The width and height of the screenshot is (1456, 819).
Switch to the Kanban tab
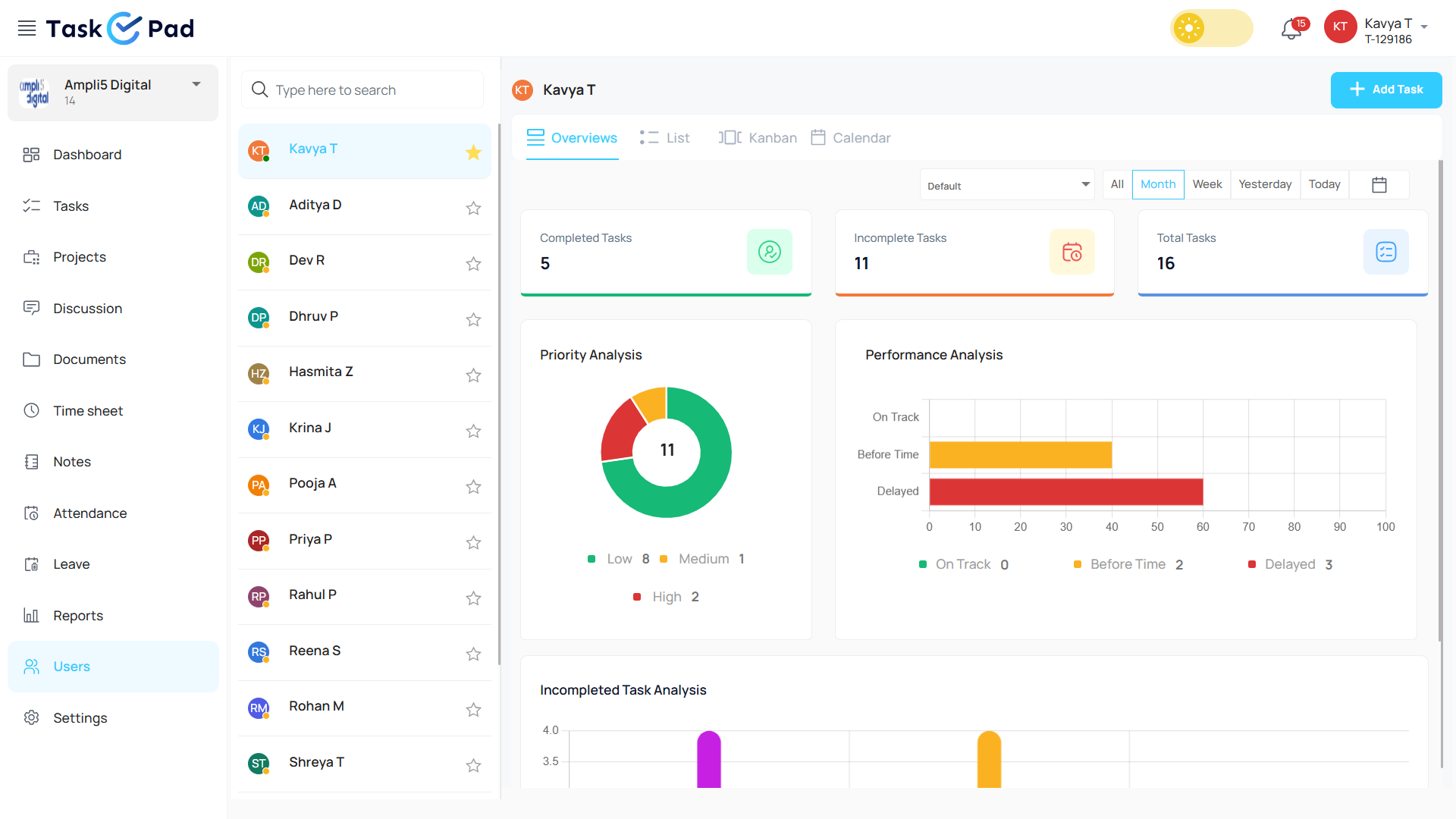(758, 138)
